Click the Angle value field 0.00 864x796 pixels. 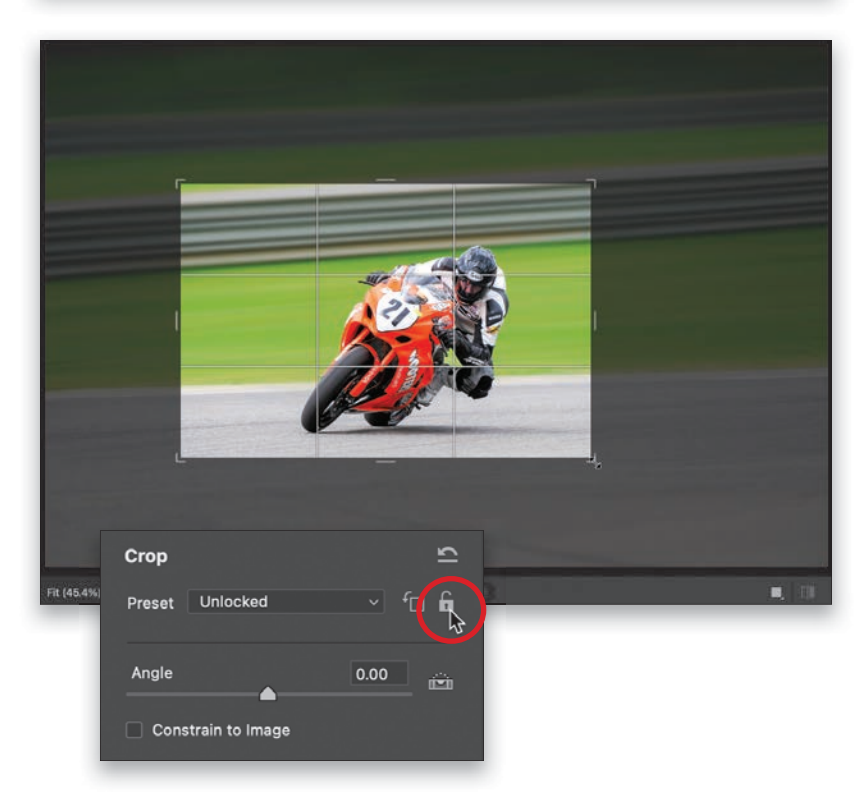(379, 674)
